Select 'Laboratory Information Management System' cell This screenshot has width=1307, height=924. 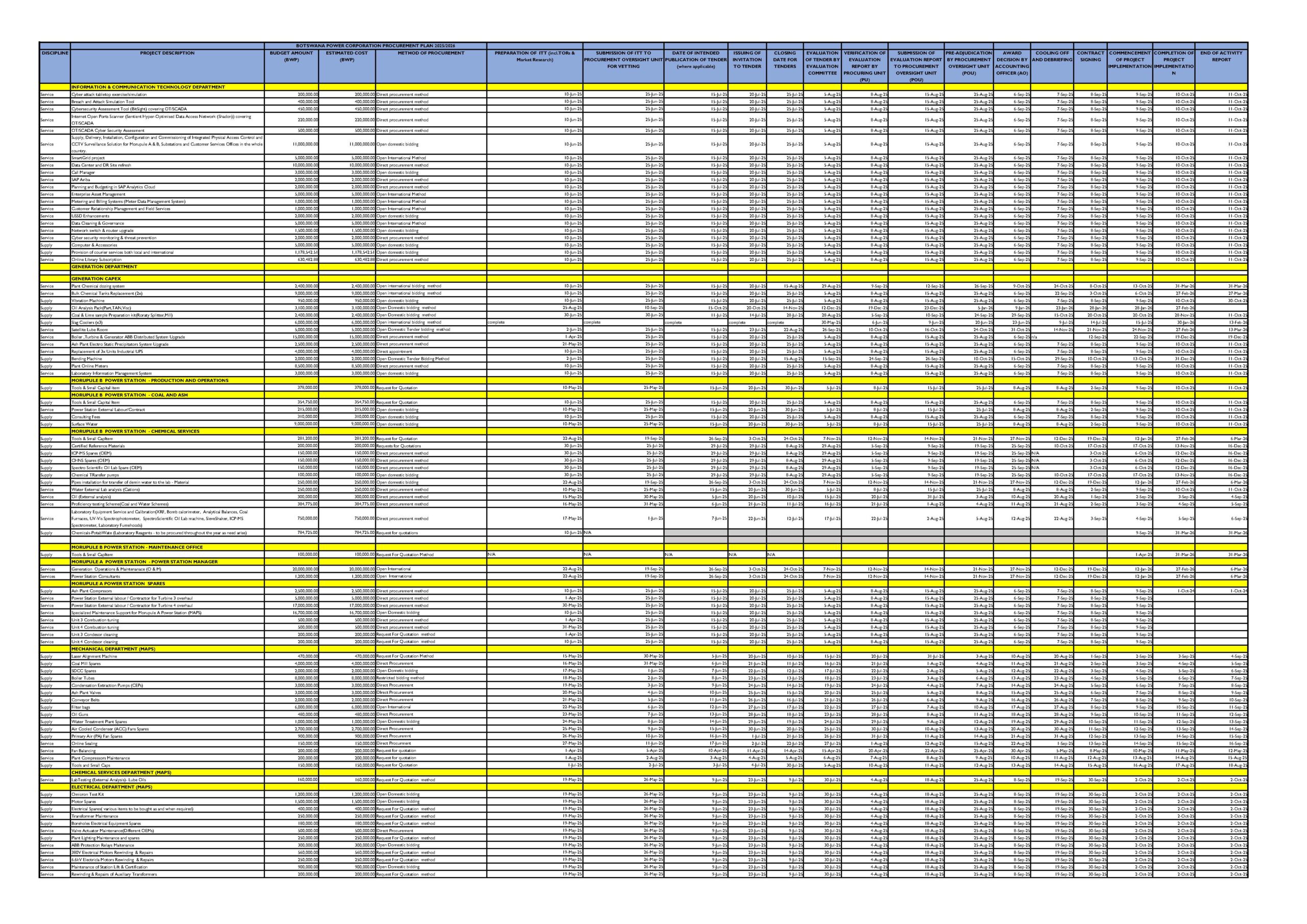point(167,374)
